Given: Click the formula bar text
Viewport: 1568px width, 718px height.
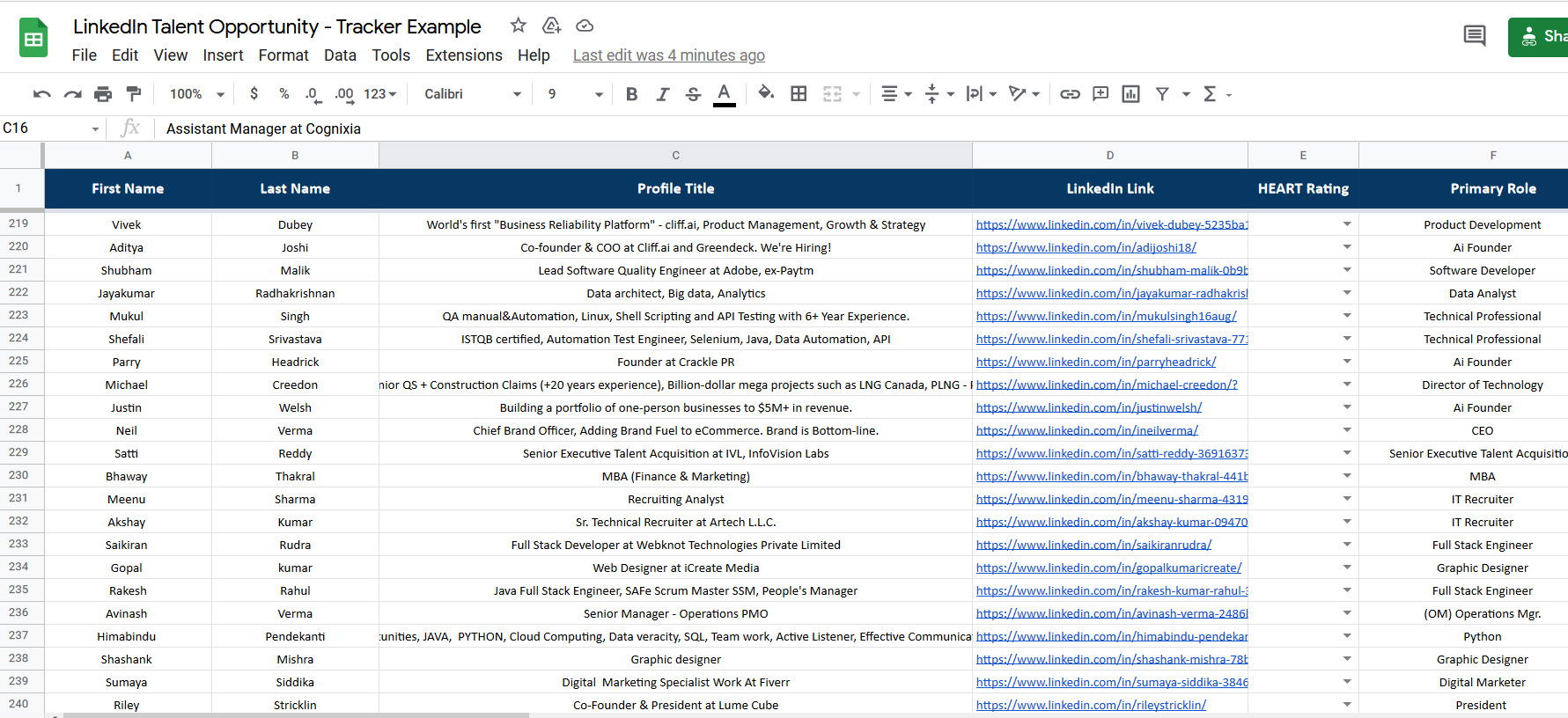Looking at the screenshot, I should pyautogui.click(x=263, y=128).
